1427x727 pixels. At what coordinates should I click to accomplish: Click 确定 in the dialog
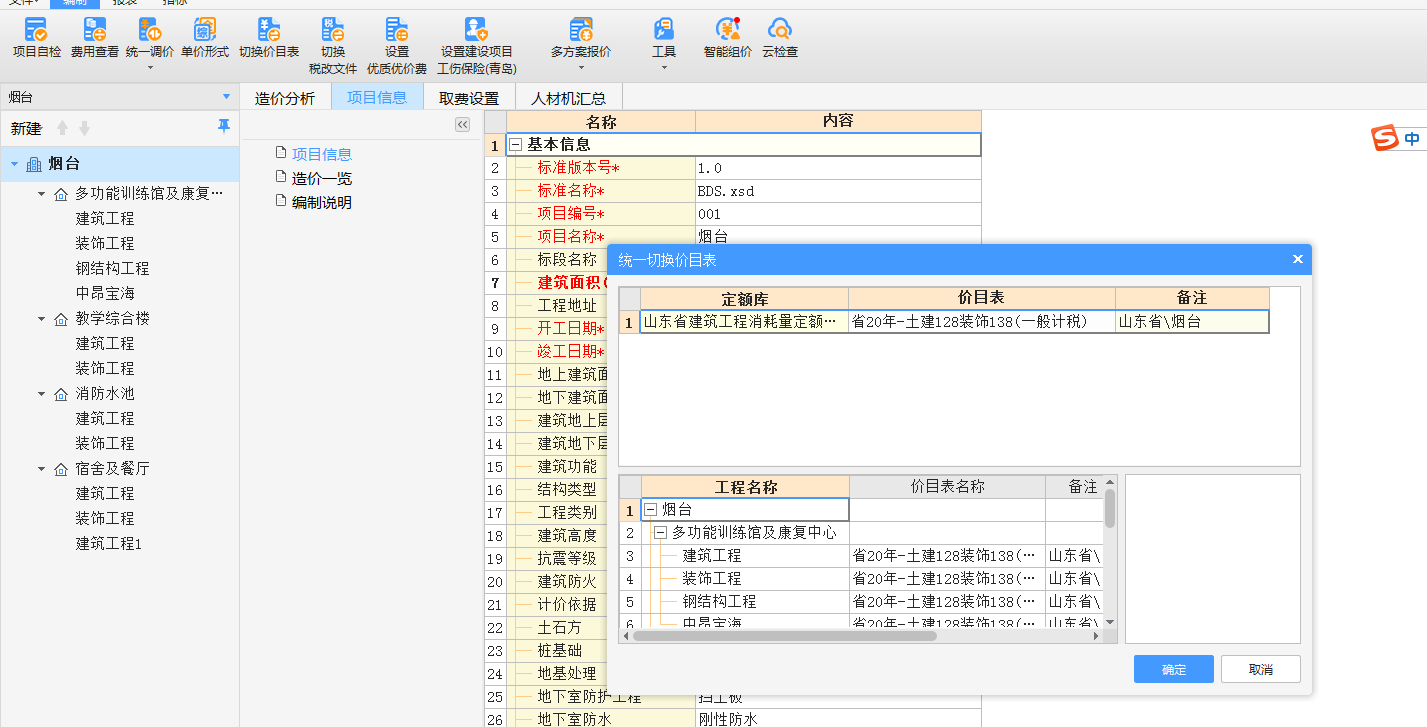(1174, 669)
